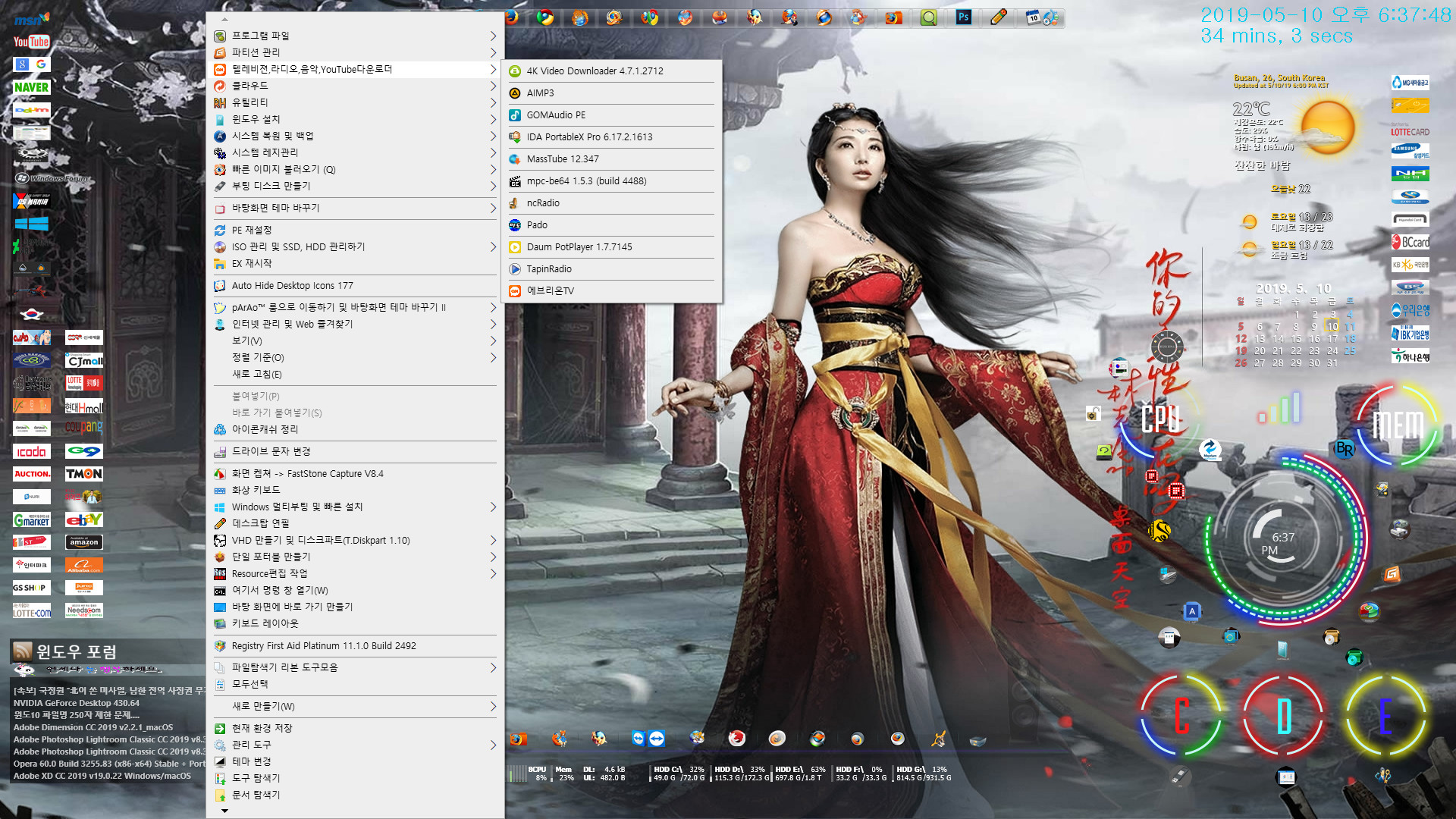The height and width of the screenshot is (819, 1456).
Task: Expand the 바탕화면 테마 바꾸기 submenu arrow
Action: pos(493,208)
